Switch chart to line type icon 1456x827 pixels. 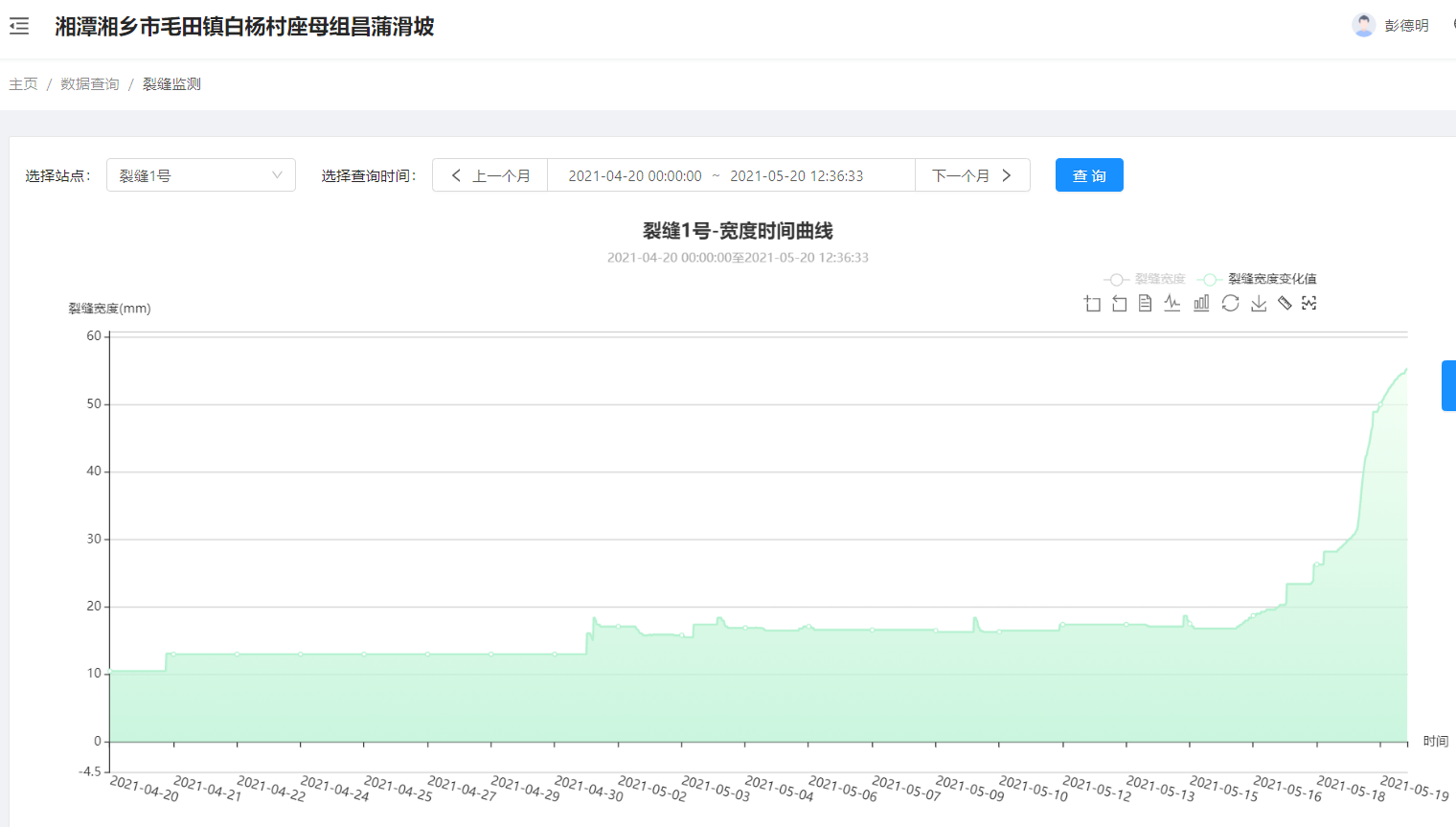coord(1172,304)
